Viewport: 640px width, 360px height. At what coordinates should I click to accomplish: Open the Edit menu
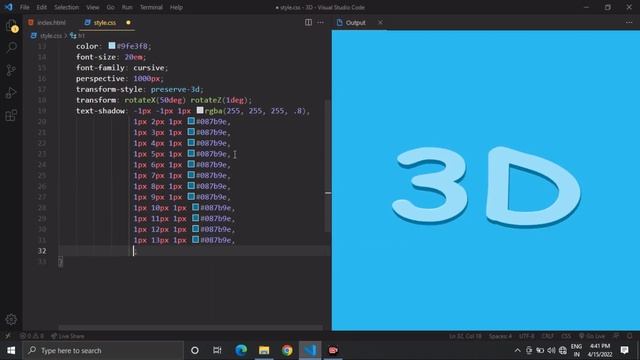tap(41, 7)
